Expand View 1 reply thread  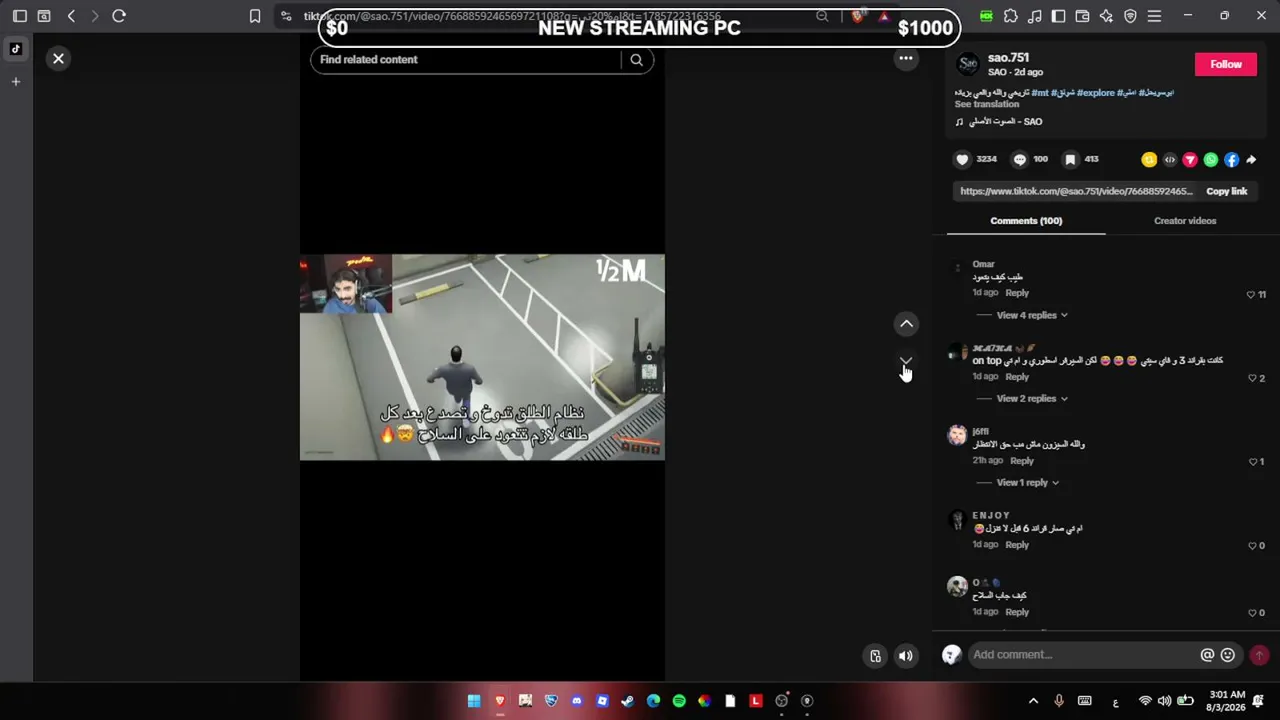coord(1028,482)
